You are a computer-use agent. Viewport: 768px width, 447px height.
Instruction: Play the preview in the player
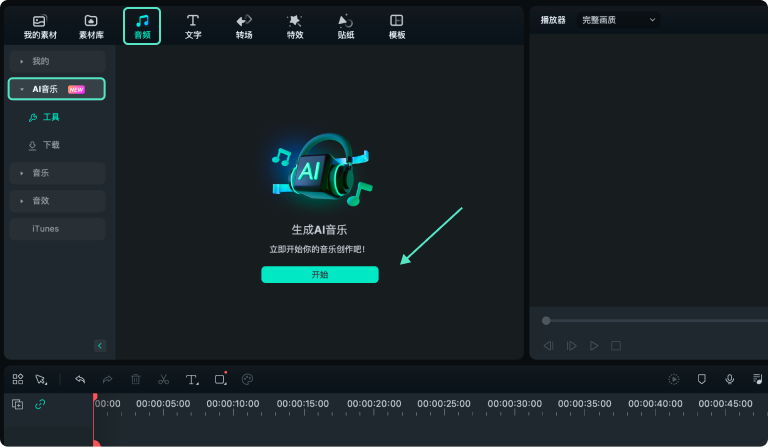[594, 346]
